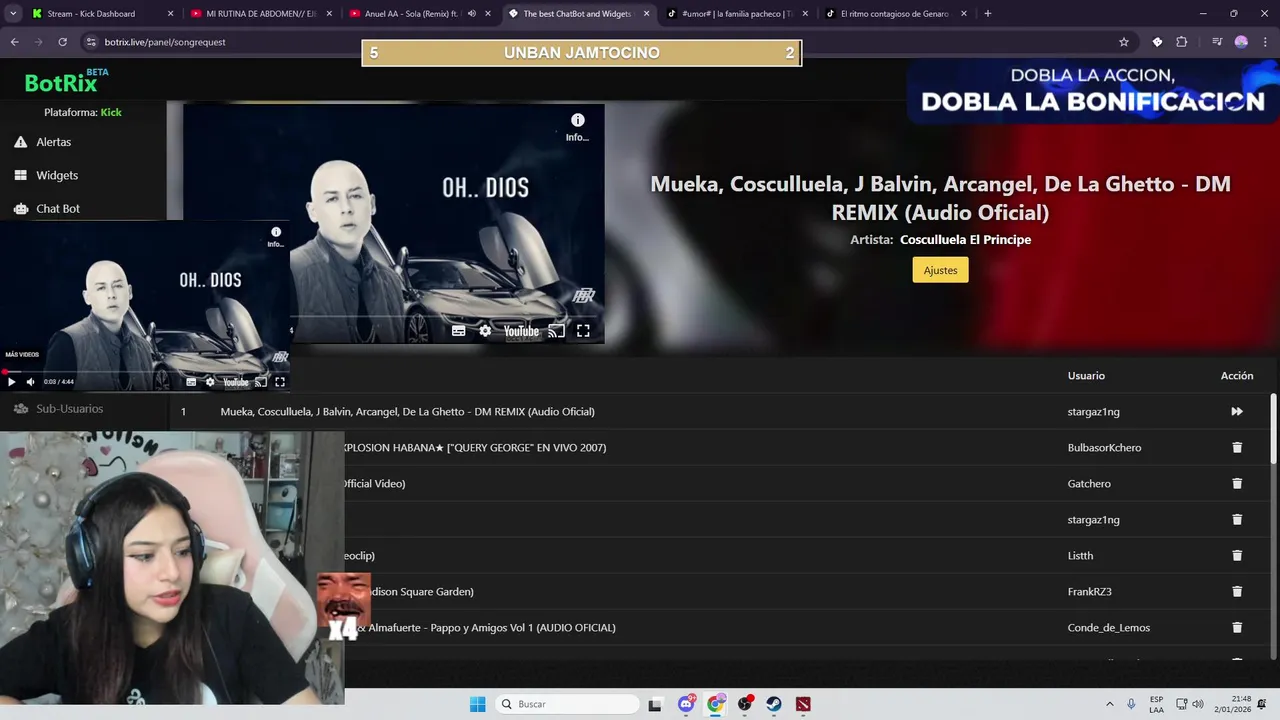Show hidden system tray icons
Viewport: 1280px width, 720px height.
pyautogui.click(x=1109, y=704)
